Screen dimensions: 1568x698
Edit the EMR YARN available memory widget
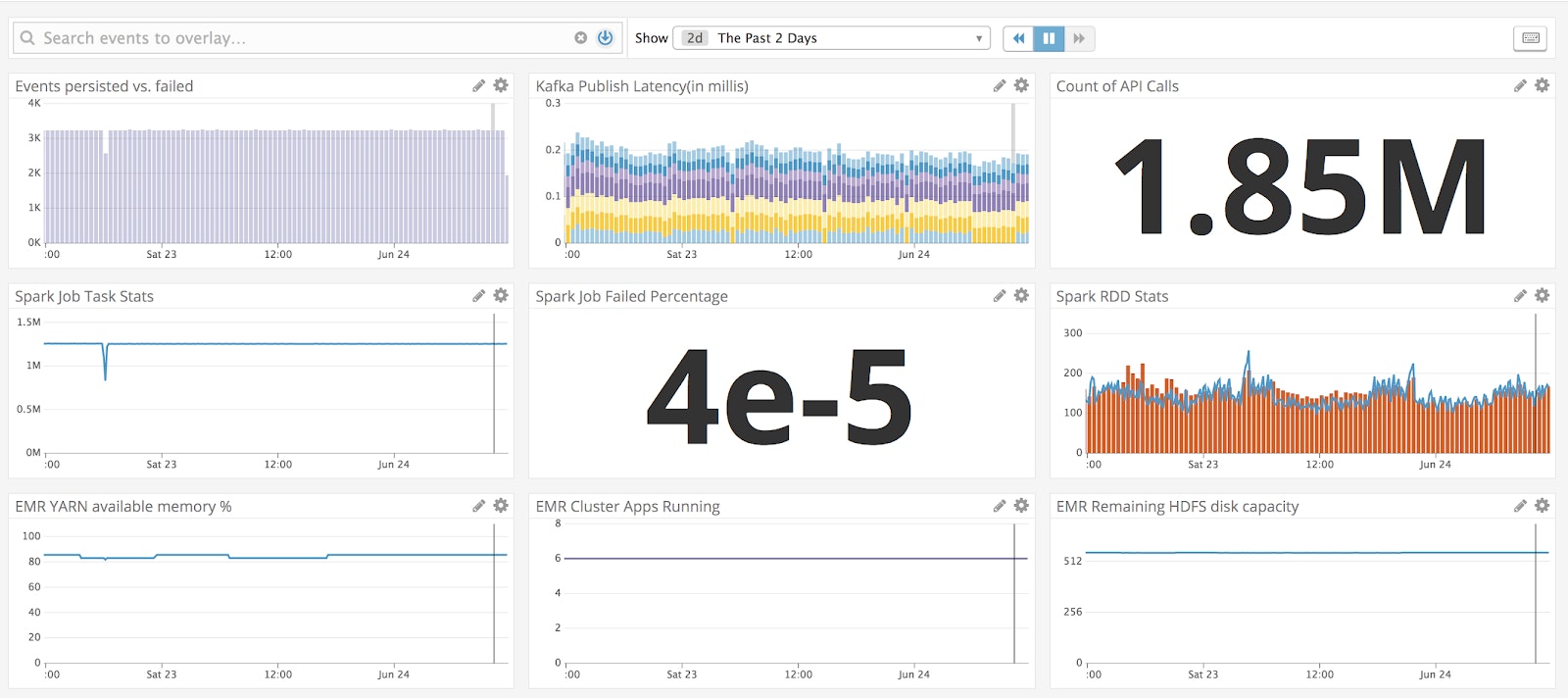[478, 506]
